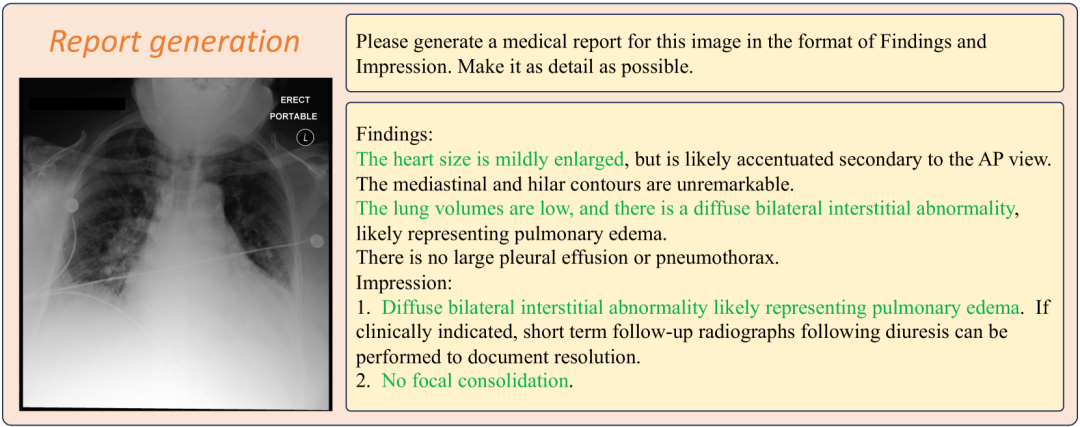Click the ECG electrode on the image's left side
Viewport: 1080px width, 427px height.
[x=70, y=205]
